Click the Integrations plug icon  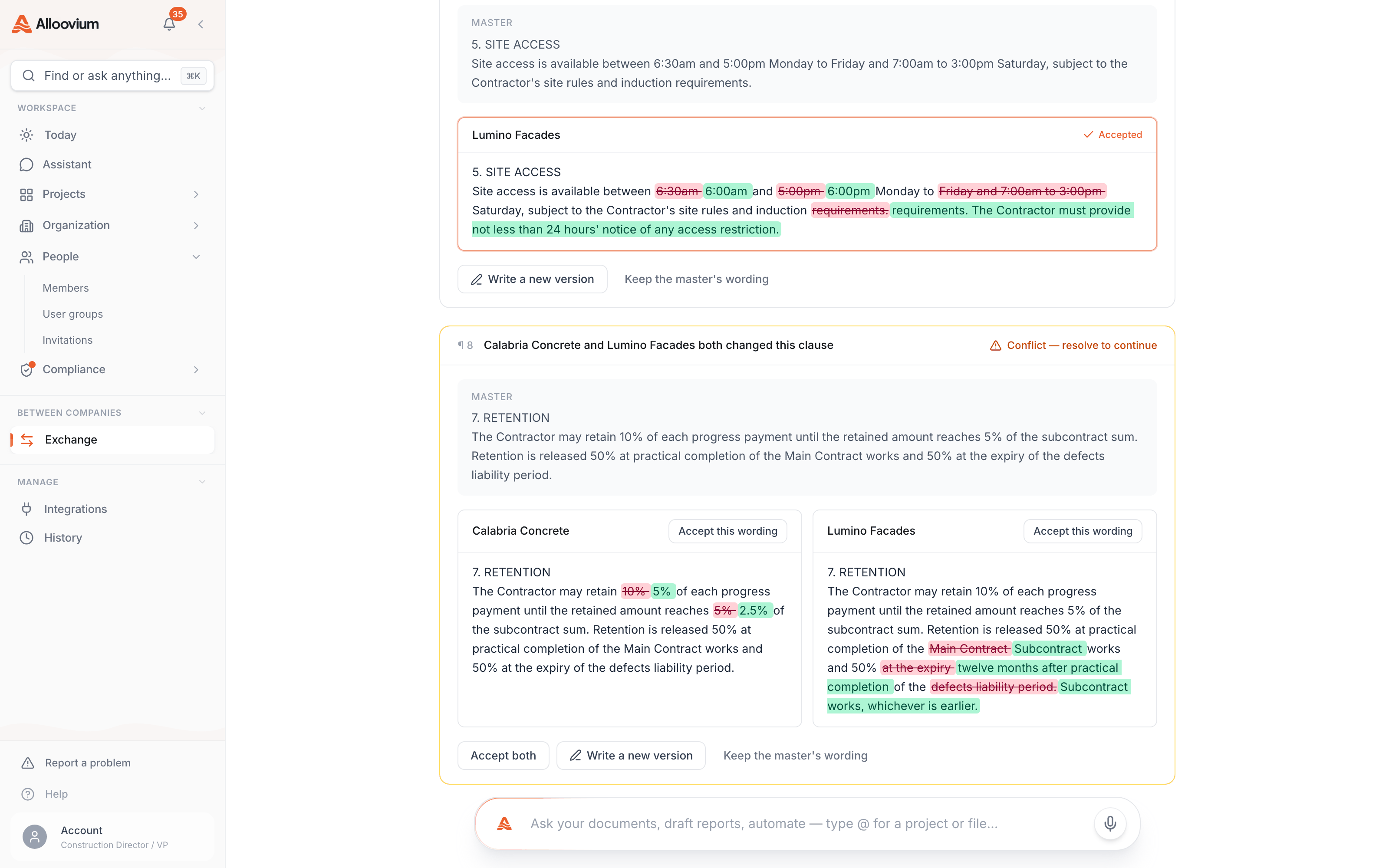(26, 509)
